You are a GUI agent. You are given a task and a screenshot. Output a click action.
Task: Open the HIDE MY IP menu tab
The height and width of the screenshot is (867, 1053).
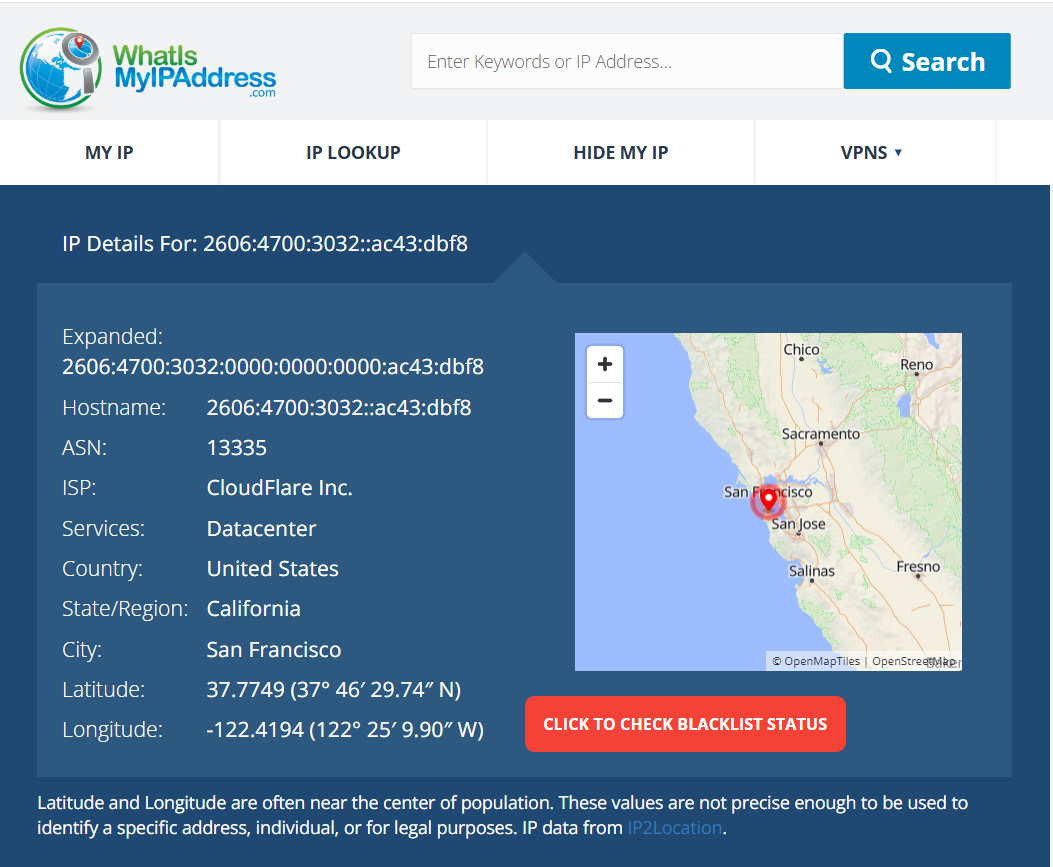click(621, 152)
